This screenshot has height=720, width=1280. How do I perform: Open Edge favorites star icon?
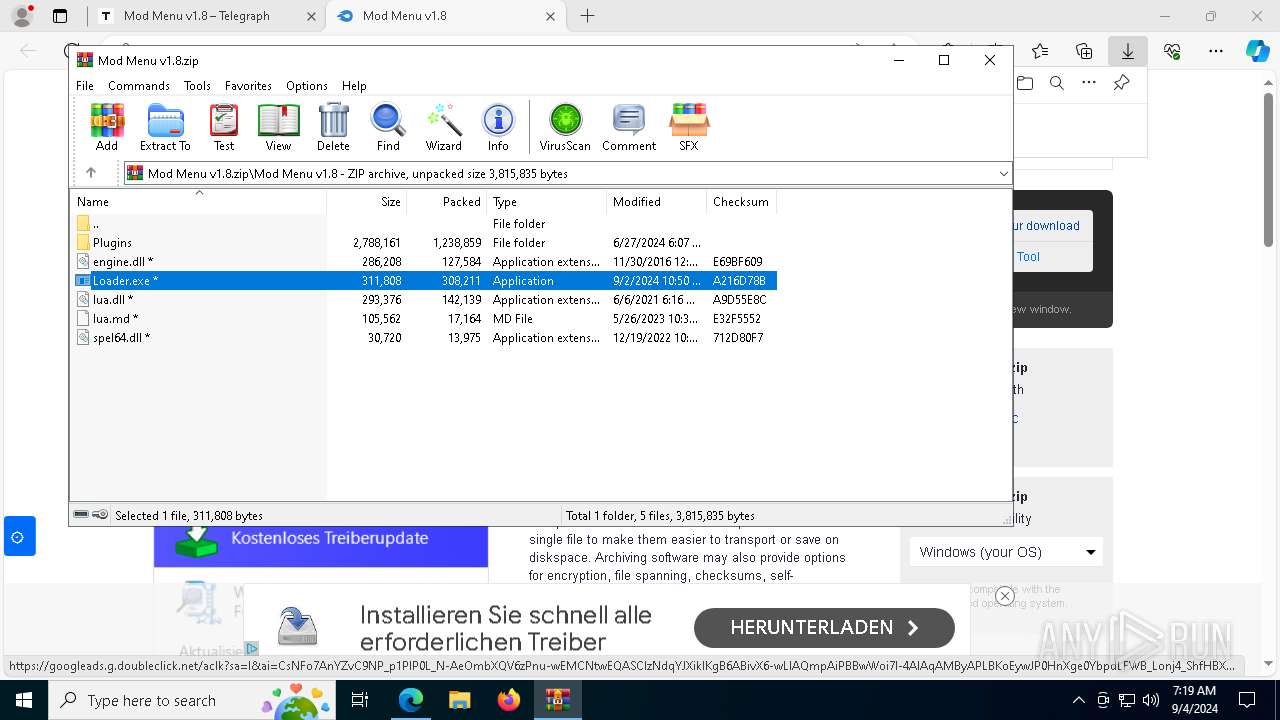1040,51
